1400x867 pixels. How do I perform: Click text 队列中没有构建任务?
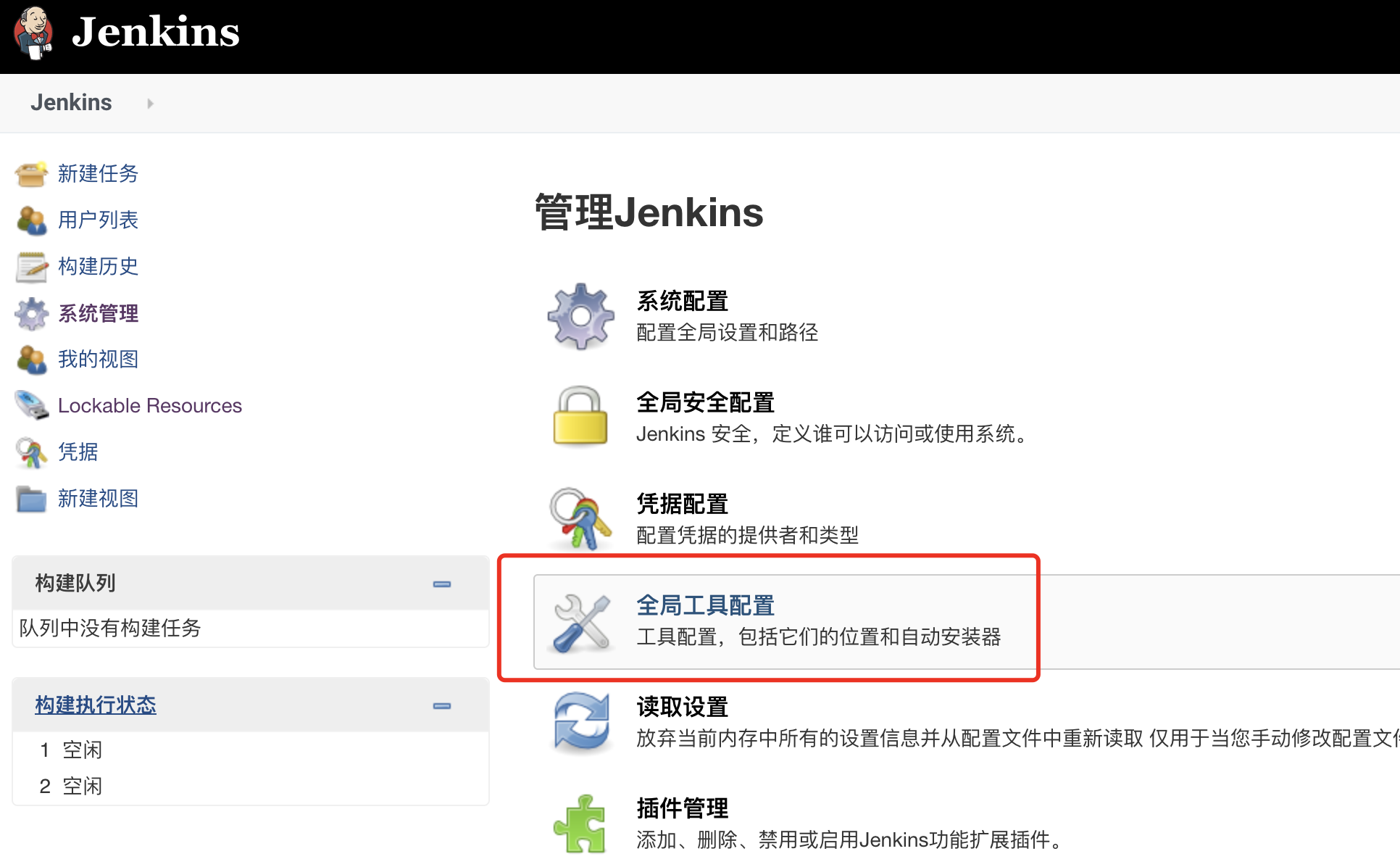coord(110,628)
